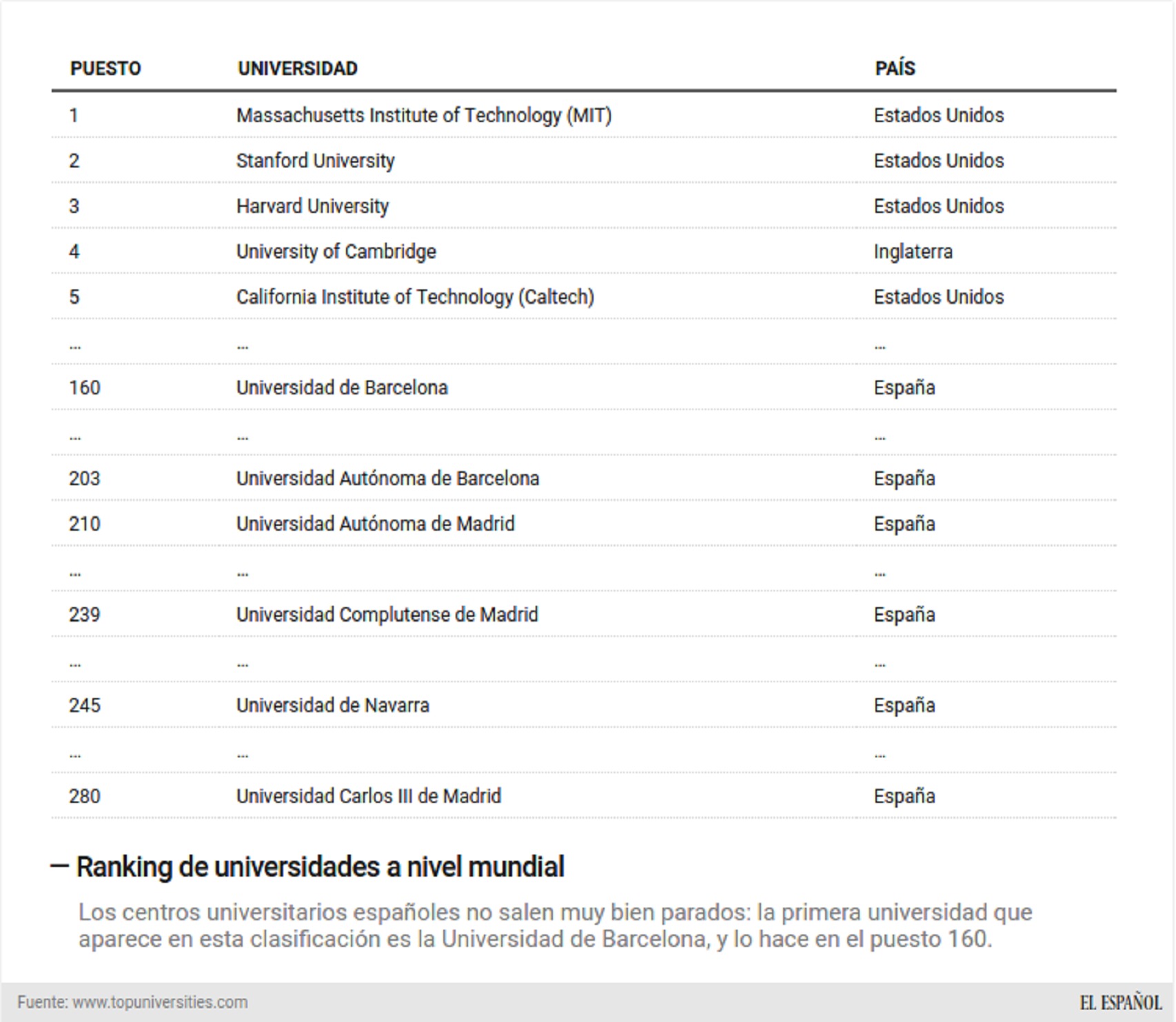
Task: Click the PAÍS column header
Action: click(895, 68)
